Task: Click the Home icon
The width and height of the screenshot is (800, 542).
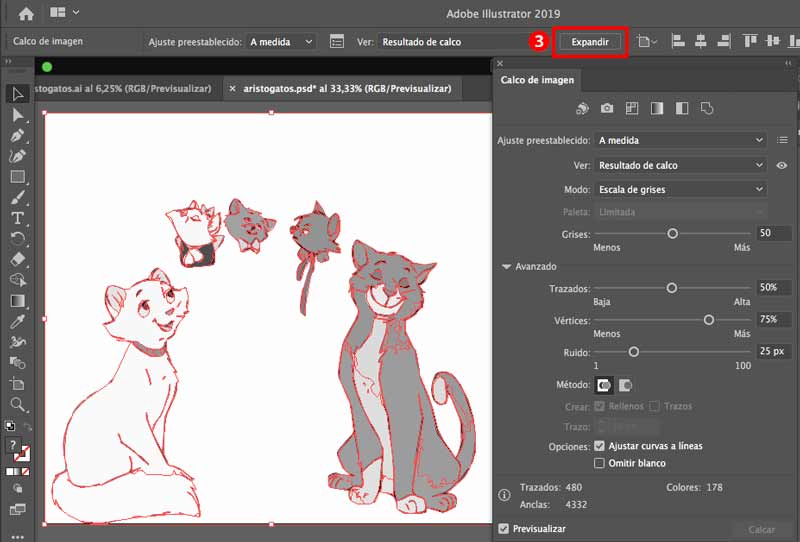Action: click(26, 13)
